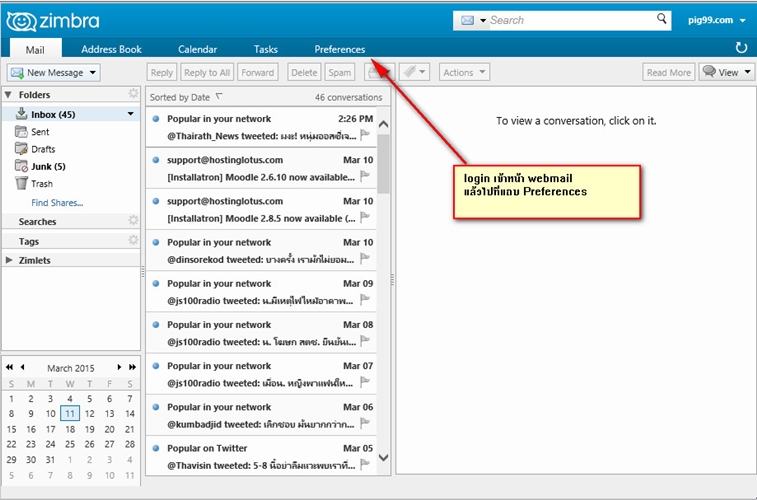The height and width of the screenshot is (500, 757).
Task: Mark message as Spam
Action: click(x=339, y=72)
